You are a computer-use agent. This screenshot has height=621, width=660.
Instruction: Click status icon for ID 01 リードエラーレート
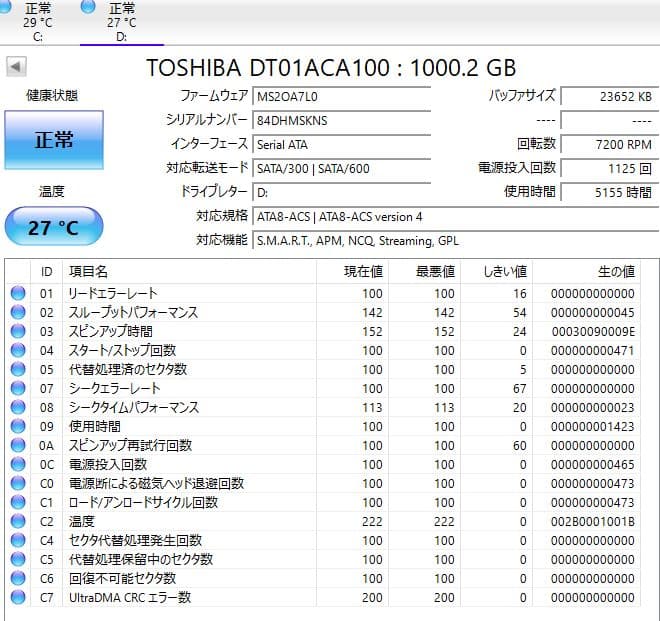pyautogui.click(x=18, y=293)
